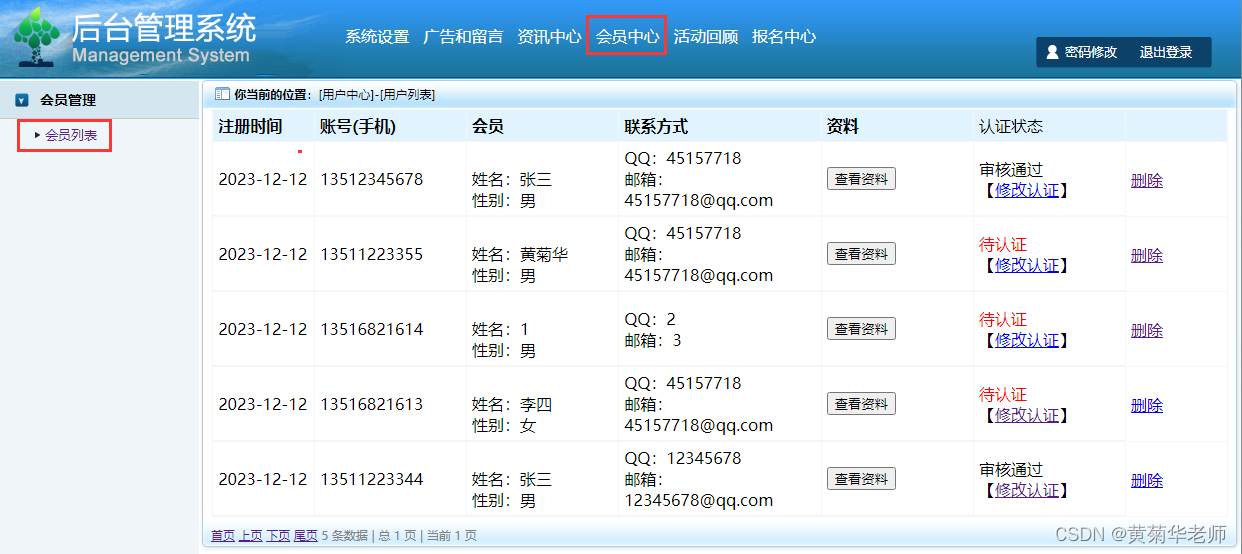This screenshot has width=1242, height=554.
Task: Go to 下页 in pagination
Action: [278, 536]
